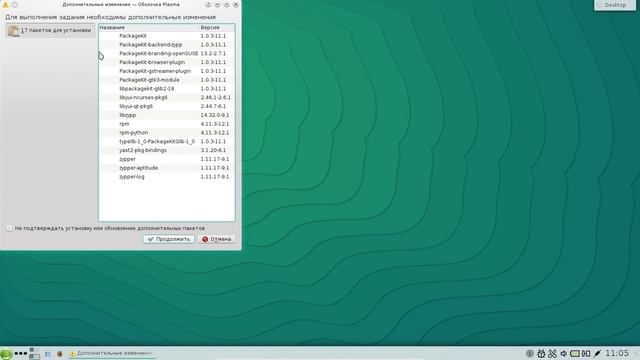Click the Продолжить button
The image size is (640, 360).
169,239
